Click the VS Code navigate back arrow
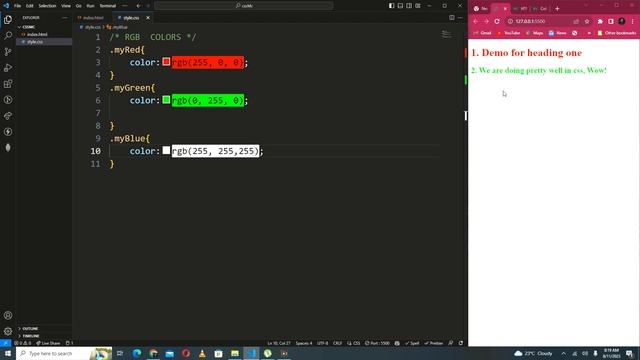 point(139,6)
